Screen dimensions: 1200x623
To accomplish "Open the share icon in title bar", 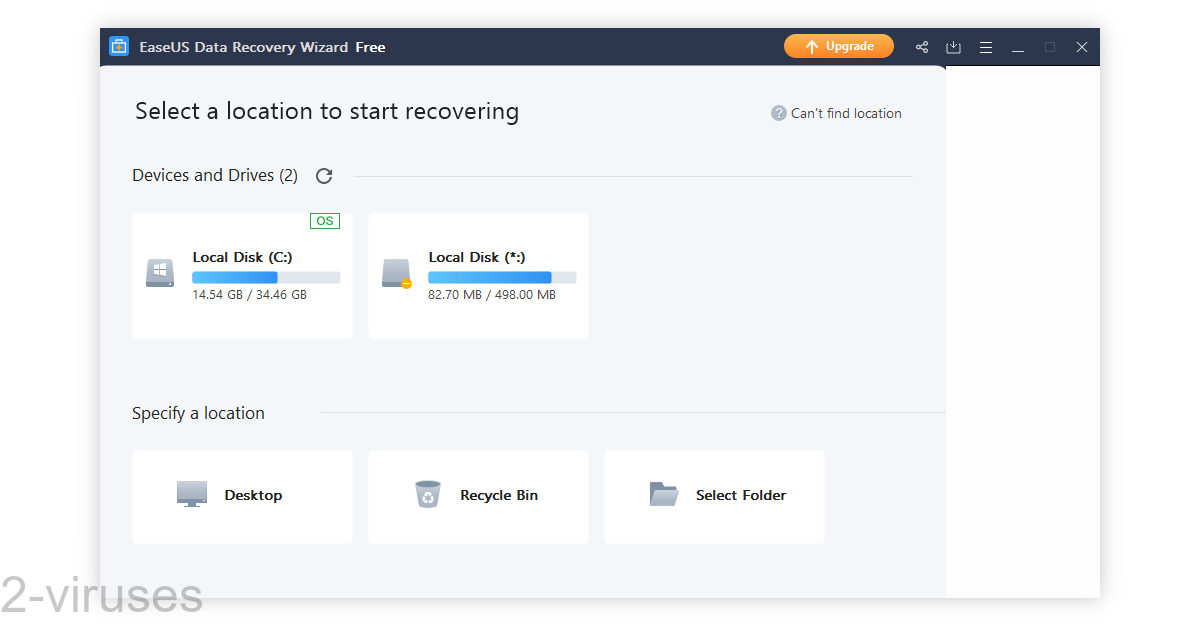I will (922, 47).
